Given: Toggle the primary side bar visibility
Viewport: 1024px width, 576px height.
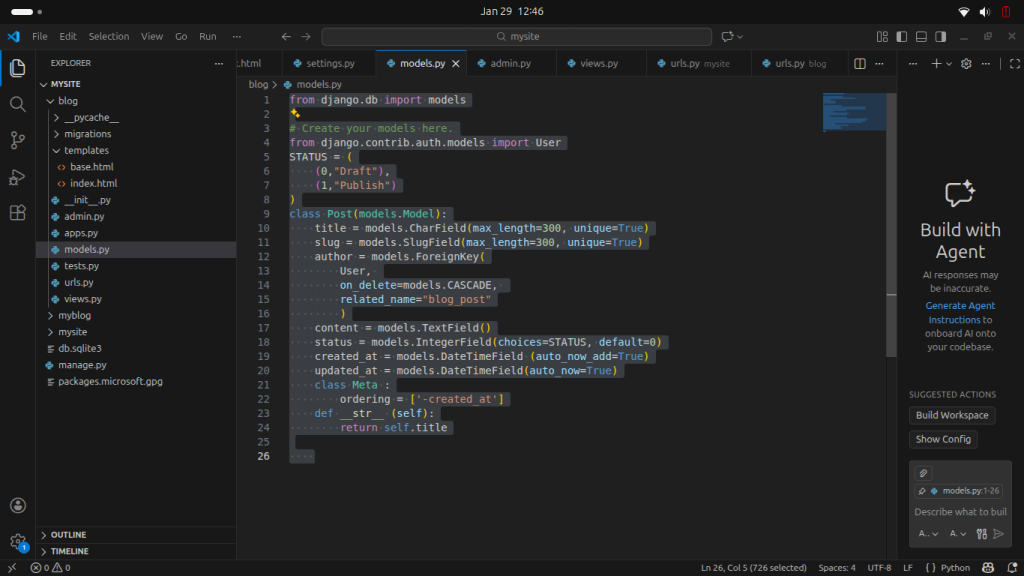Looking at the screenshot, I should point(901,37).
